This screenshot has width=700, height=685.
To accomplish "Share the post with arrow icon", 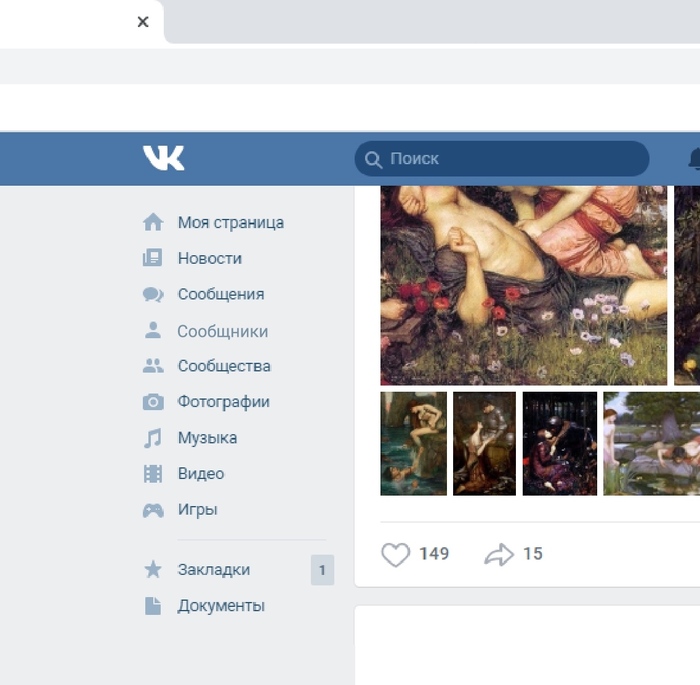I will (499, 554).
